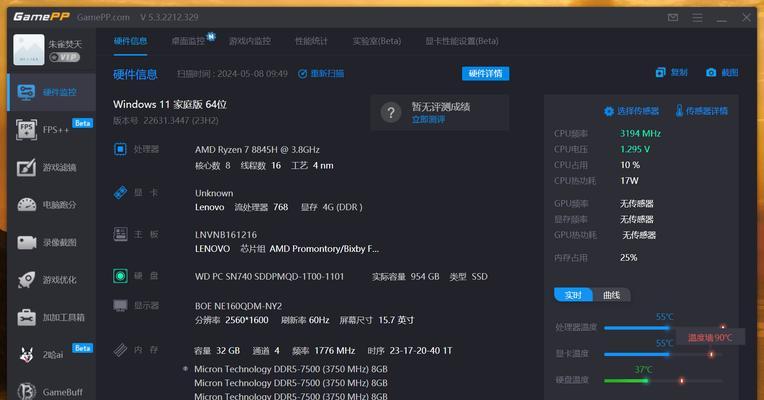The image size is (764, 400).
Task: Switch to the 性能统计 tab
Action: [311, 41]
